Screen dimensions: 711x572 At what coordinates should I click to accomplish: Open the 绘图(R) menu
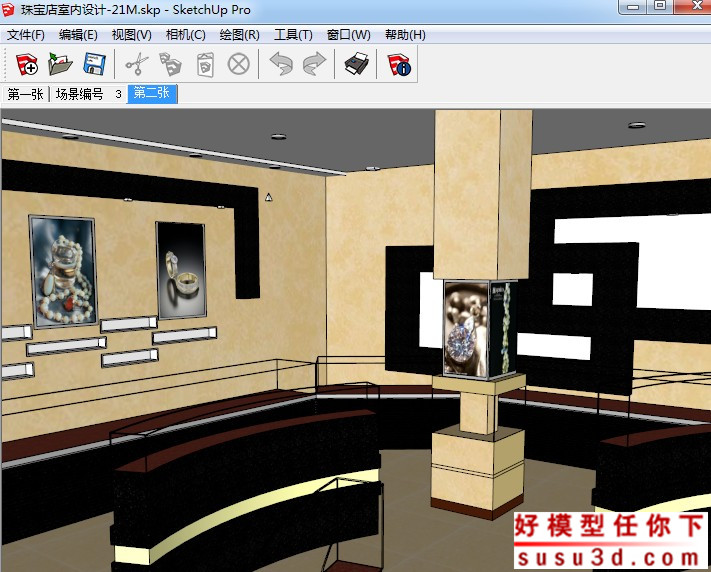point(239,35)
